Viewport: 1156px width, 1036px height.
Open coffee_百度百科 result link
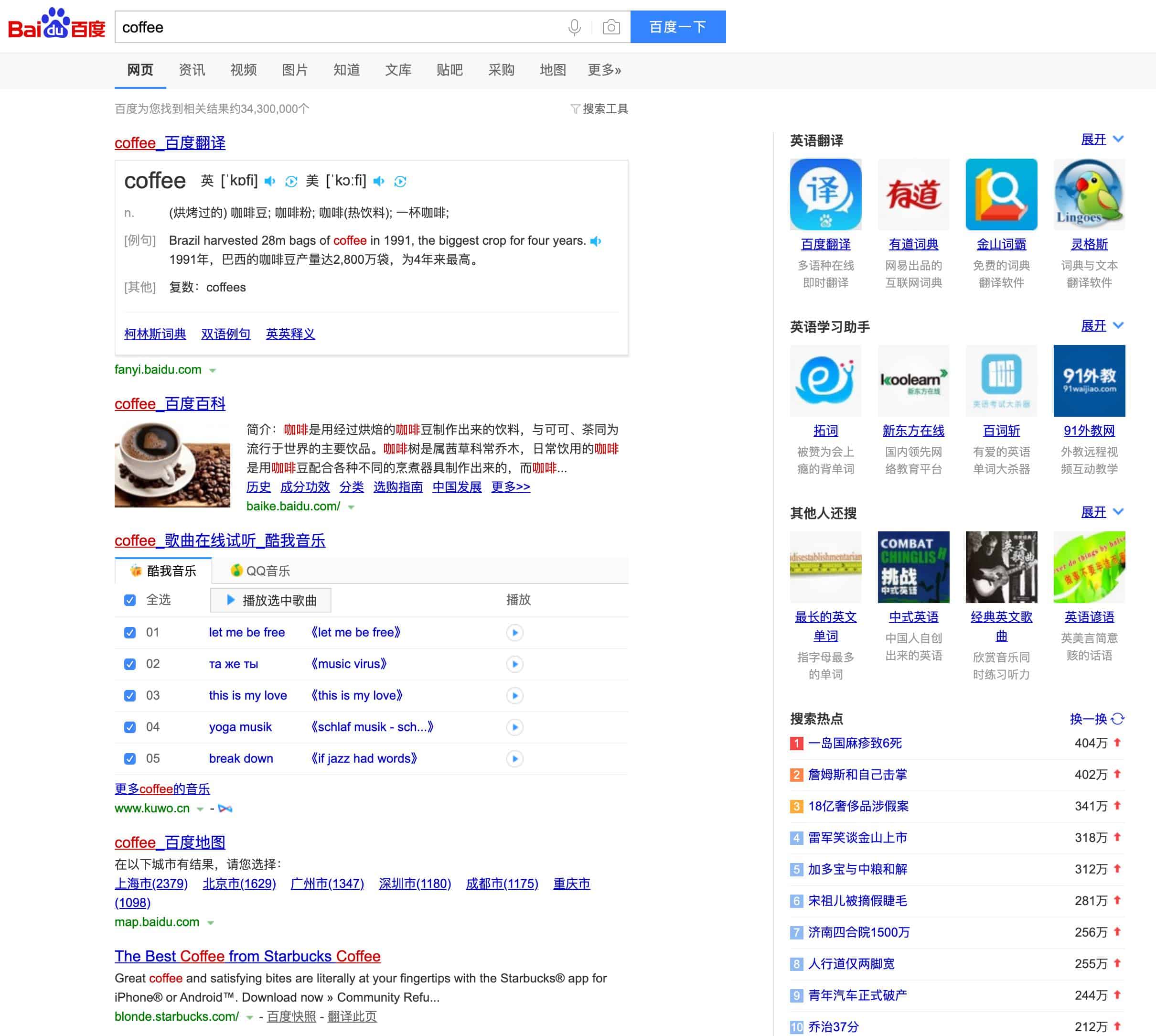170,404
